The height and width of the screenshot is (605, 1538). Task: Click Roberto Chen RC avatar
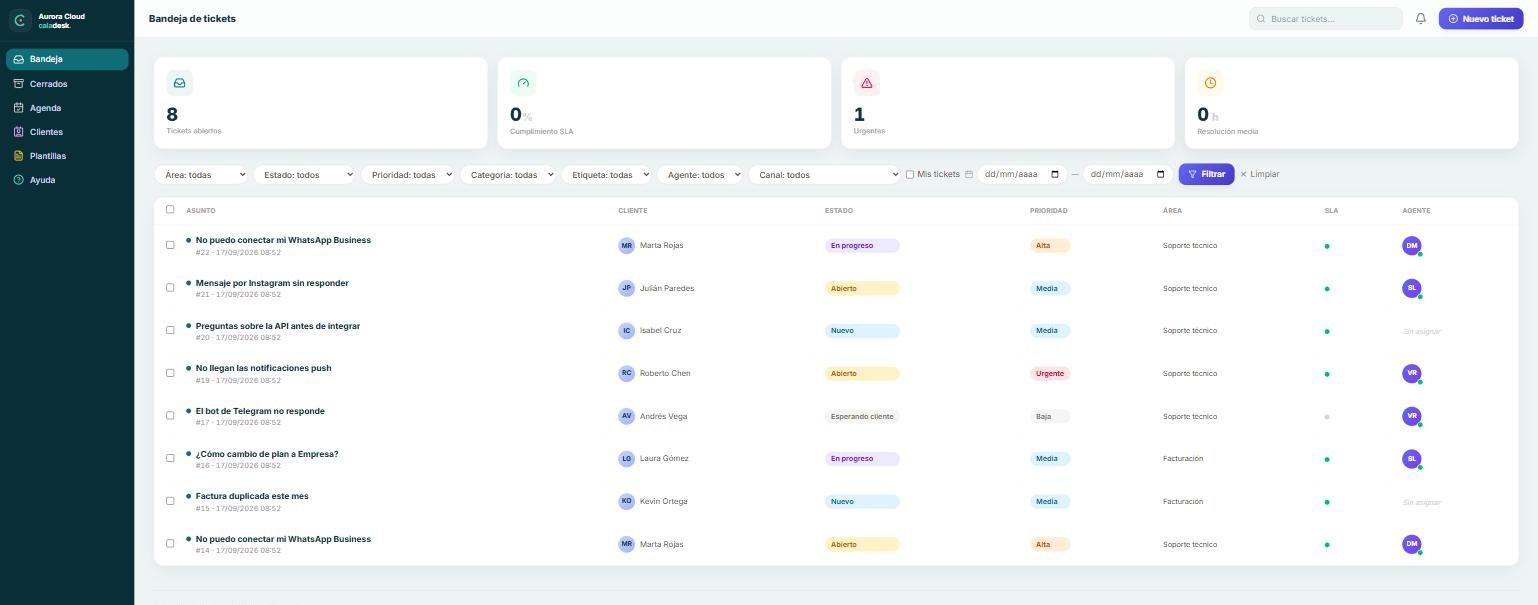(x=626, y=373)
